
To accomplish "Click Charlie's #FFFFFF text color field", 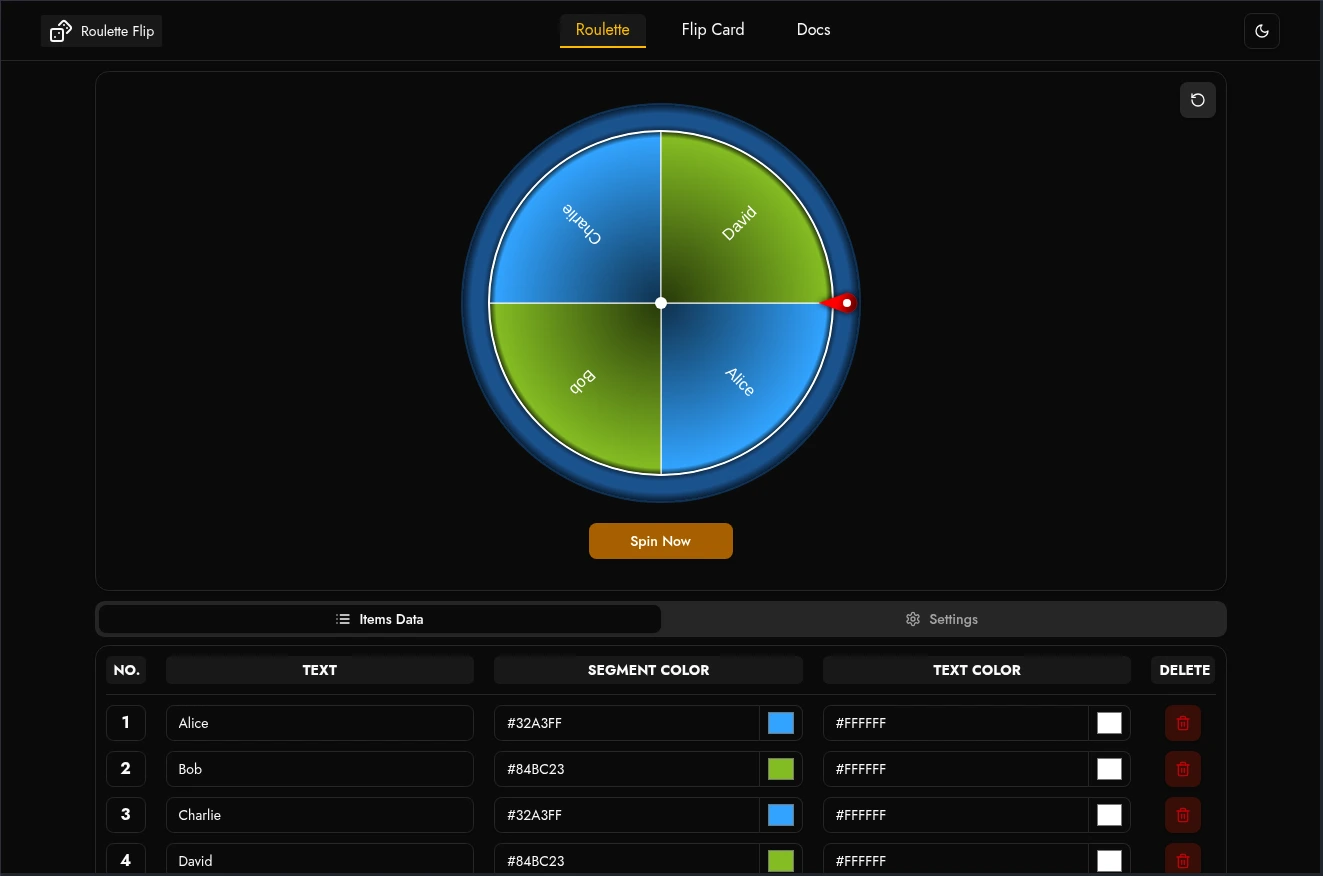I will point(956,815).
